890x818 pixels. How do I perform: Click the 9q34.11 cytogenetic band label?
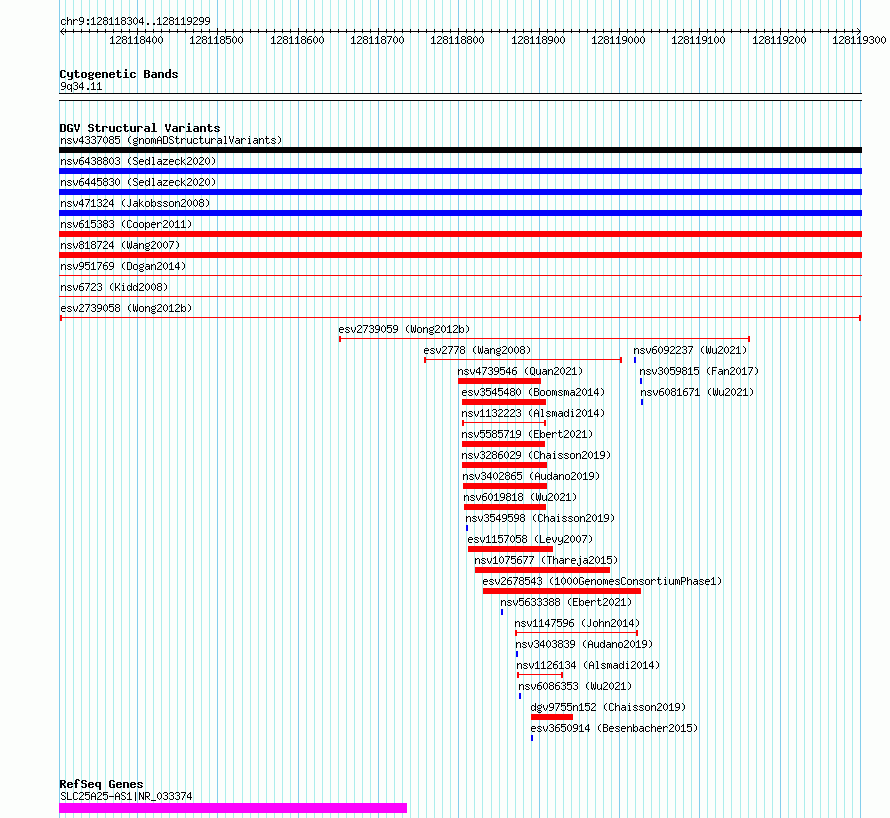[81, 87]
